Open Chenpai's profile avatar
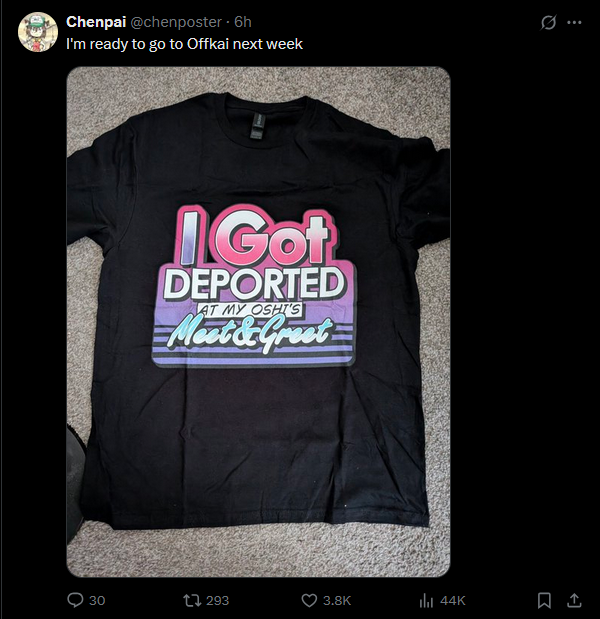 (38, 32)
